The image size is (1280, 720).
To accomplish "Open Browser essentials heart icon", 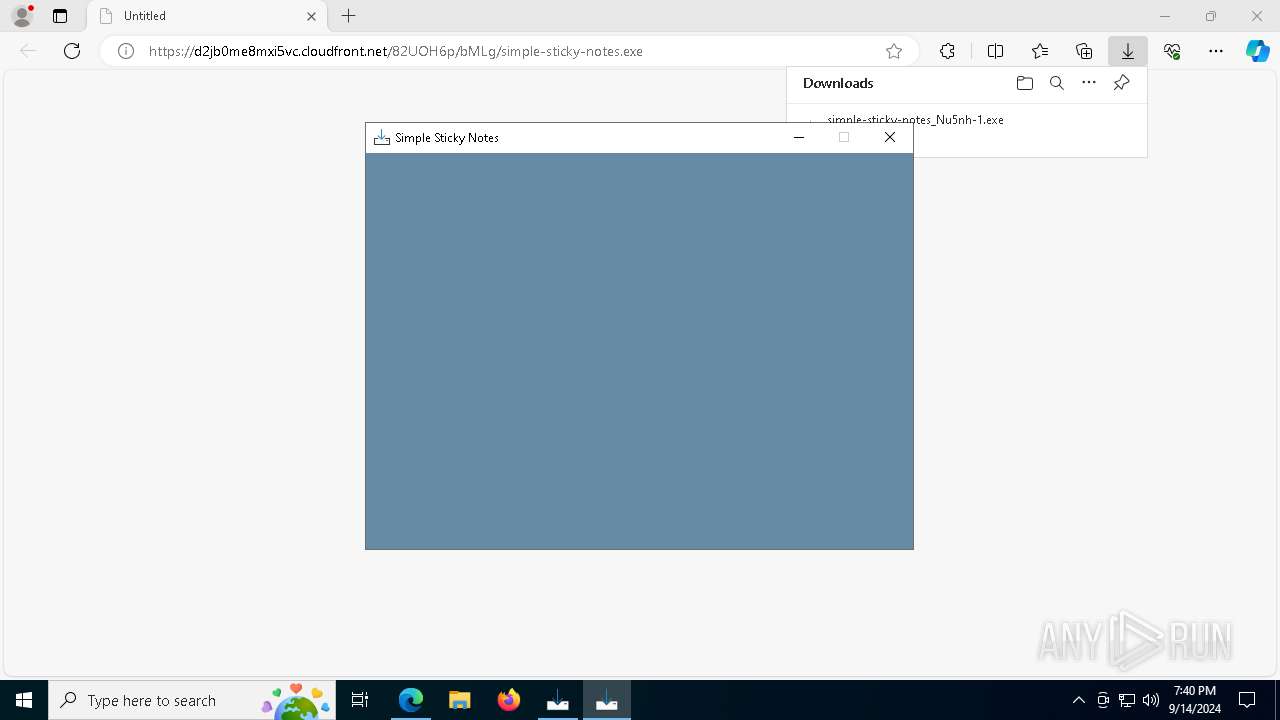I will tap(1172, 51).
